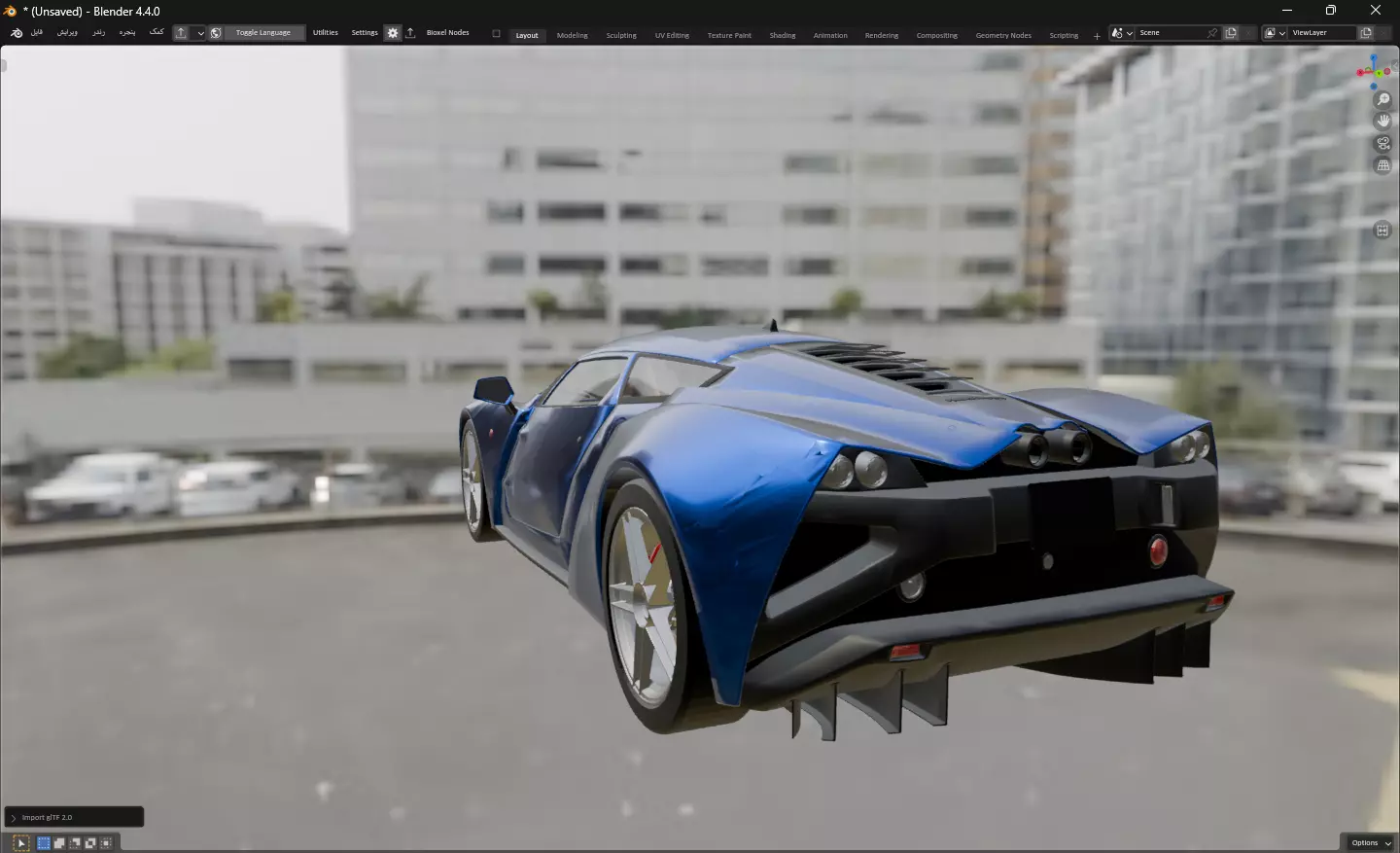Switch to the Geometry Nodes workspace tab
Viewport: 1400px width, 853px height.
(x=1003, y=35)
